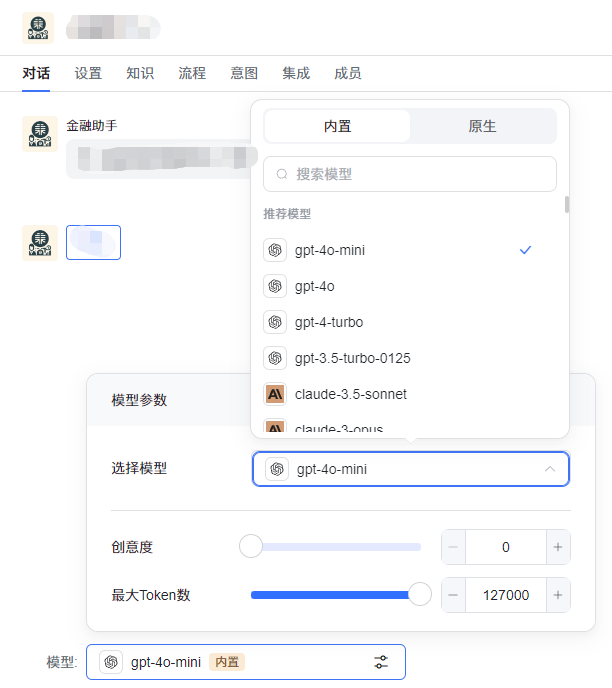The height and width of the screenshot is (688, 612).
Task: Click the app avatar icon in the header
Action: click(38, 28)
